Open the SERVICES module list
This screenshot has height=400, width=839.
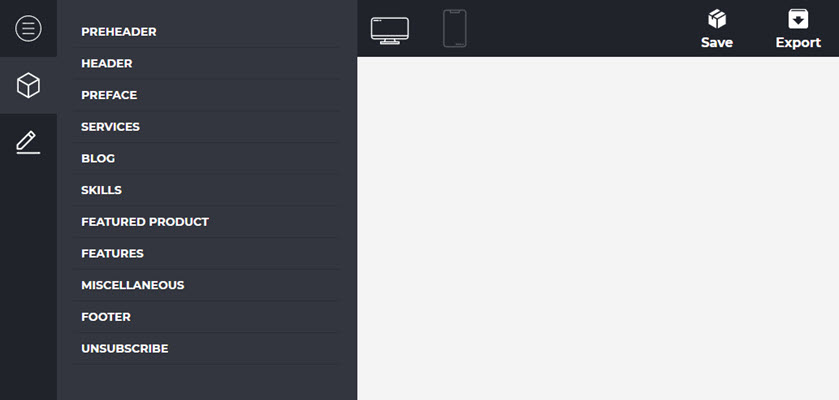[206, 127]
